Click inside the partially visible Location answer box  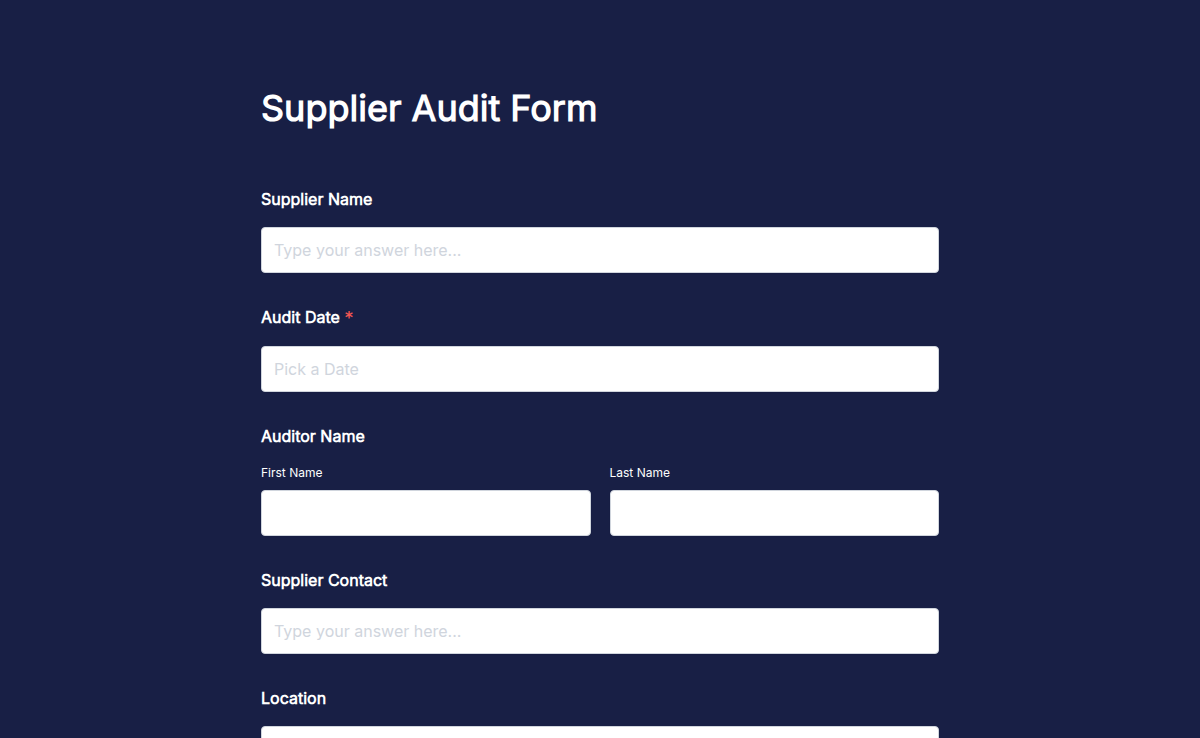[599, 733]
